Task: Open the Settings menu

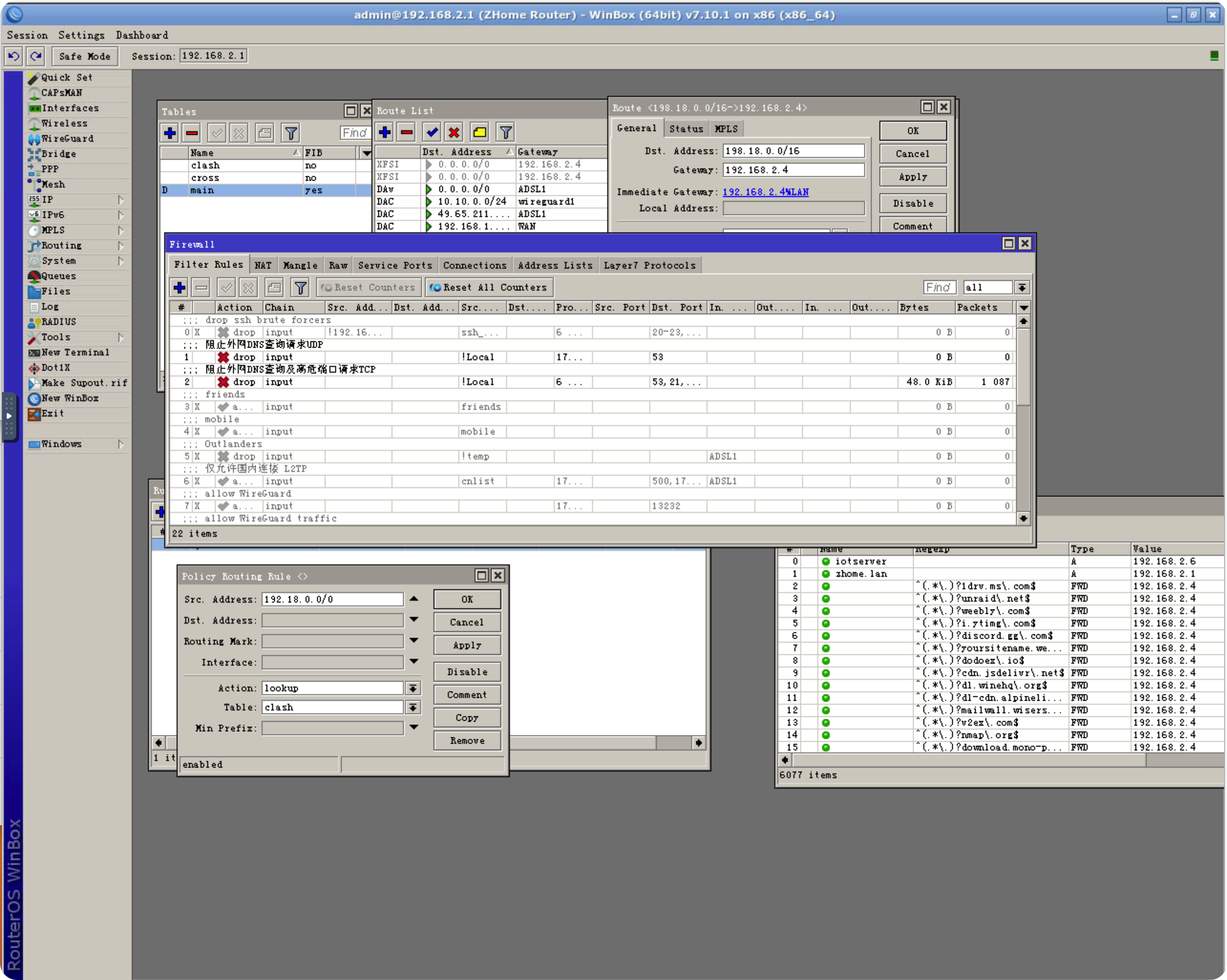Action: [x=81, y=35]
